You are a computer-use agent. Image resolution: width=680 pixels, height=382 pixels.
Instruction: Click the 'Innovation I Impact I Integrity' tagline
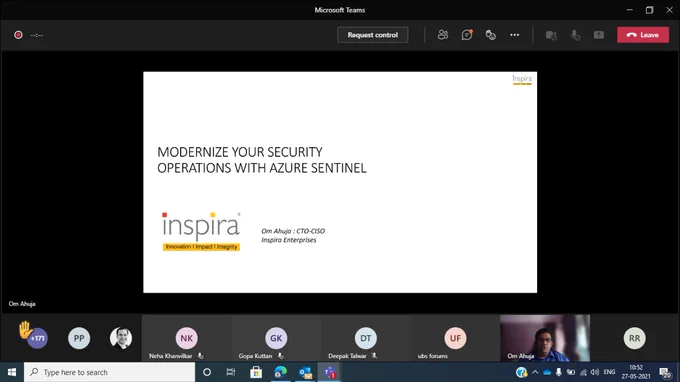point(201,247)
